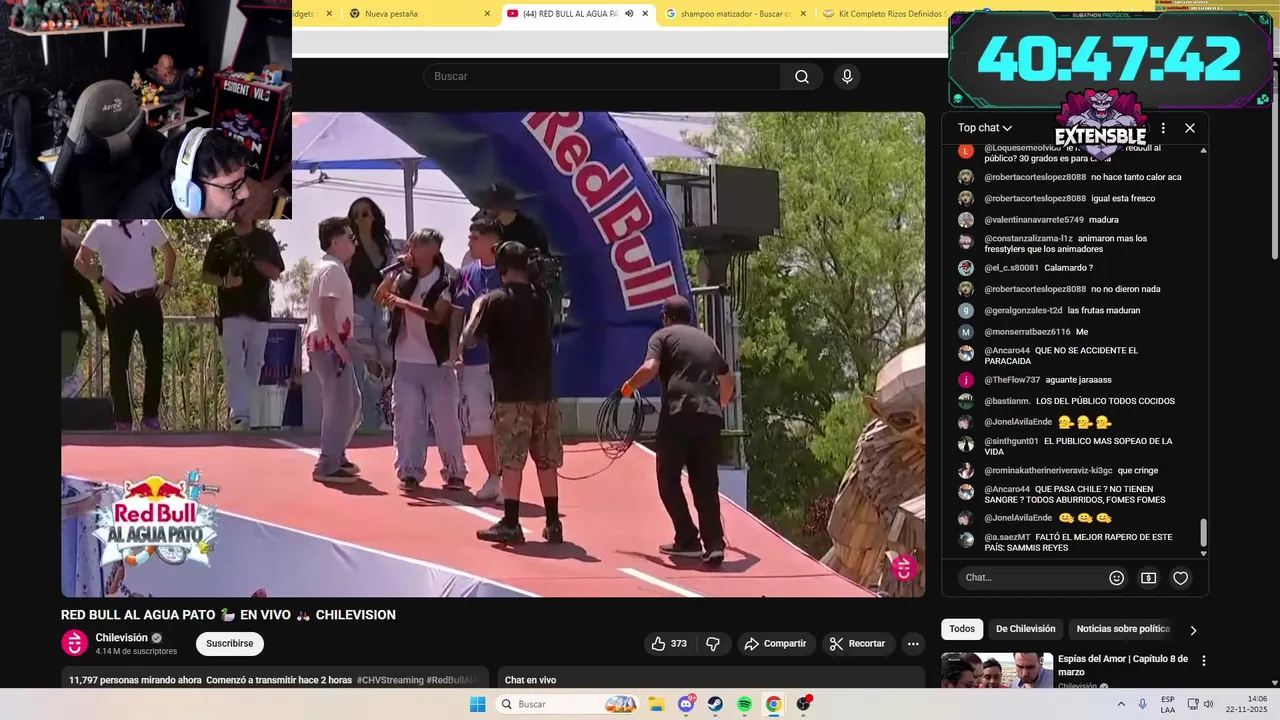Click the live video player area
This screenshot has height=720, width=1280.
(x=493, y=354)
